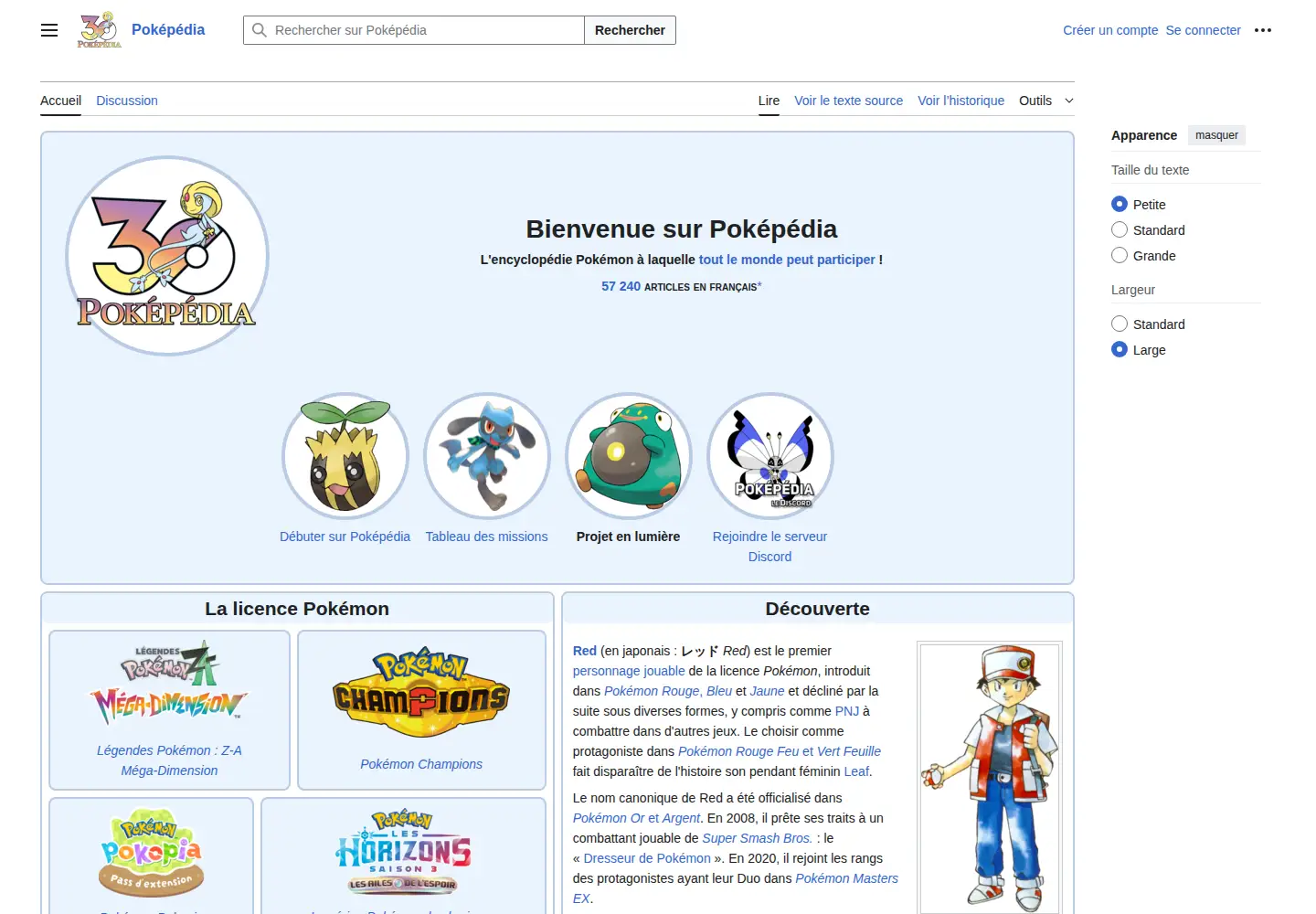Viewport: 1316px width, 914px height.
Task: Click the Red article link
Action: [585, 651]
